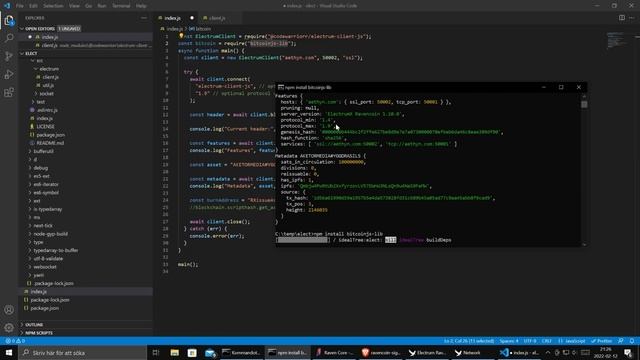Open the Extensions view

9,93
